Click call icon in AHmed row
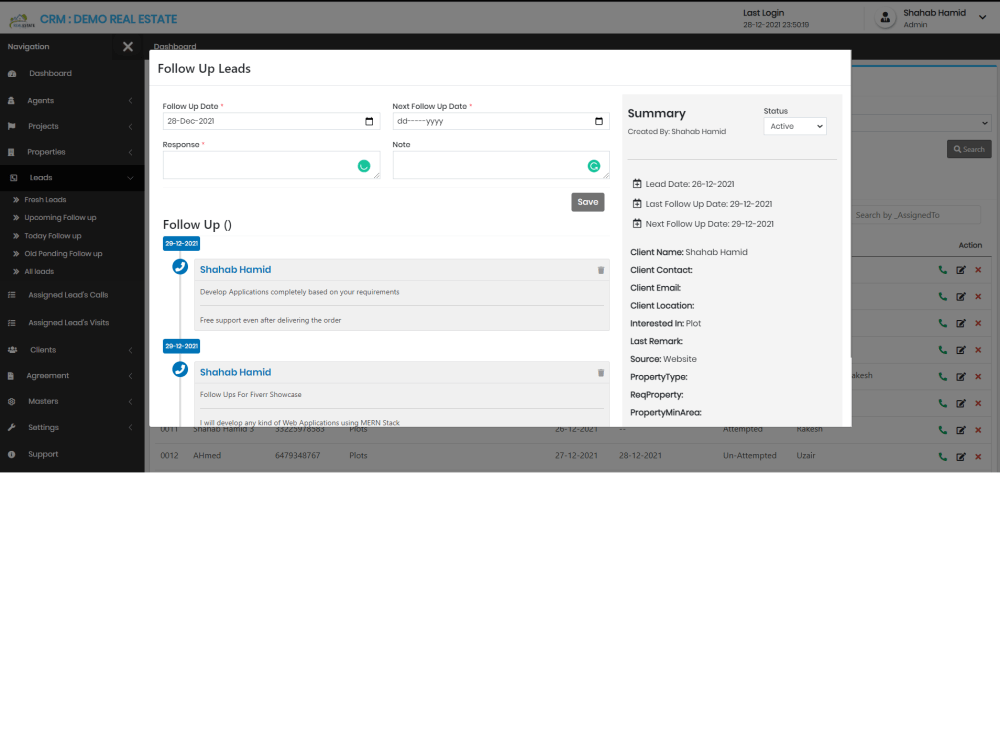The height and width of the screenshot is (750, 1000). click(943, 457)
